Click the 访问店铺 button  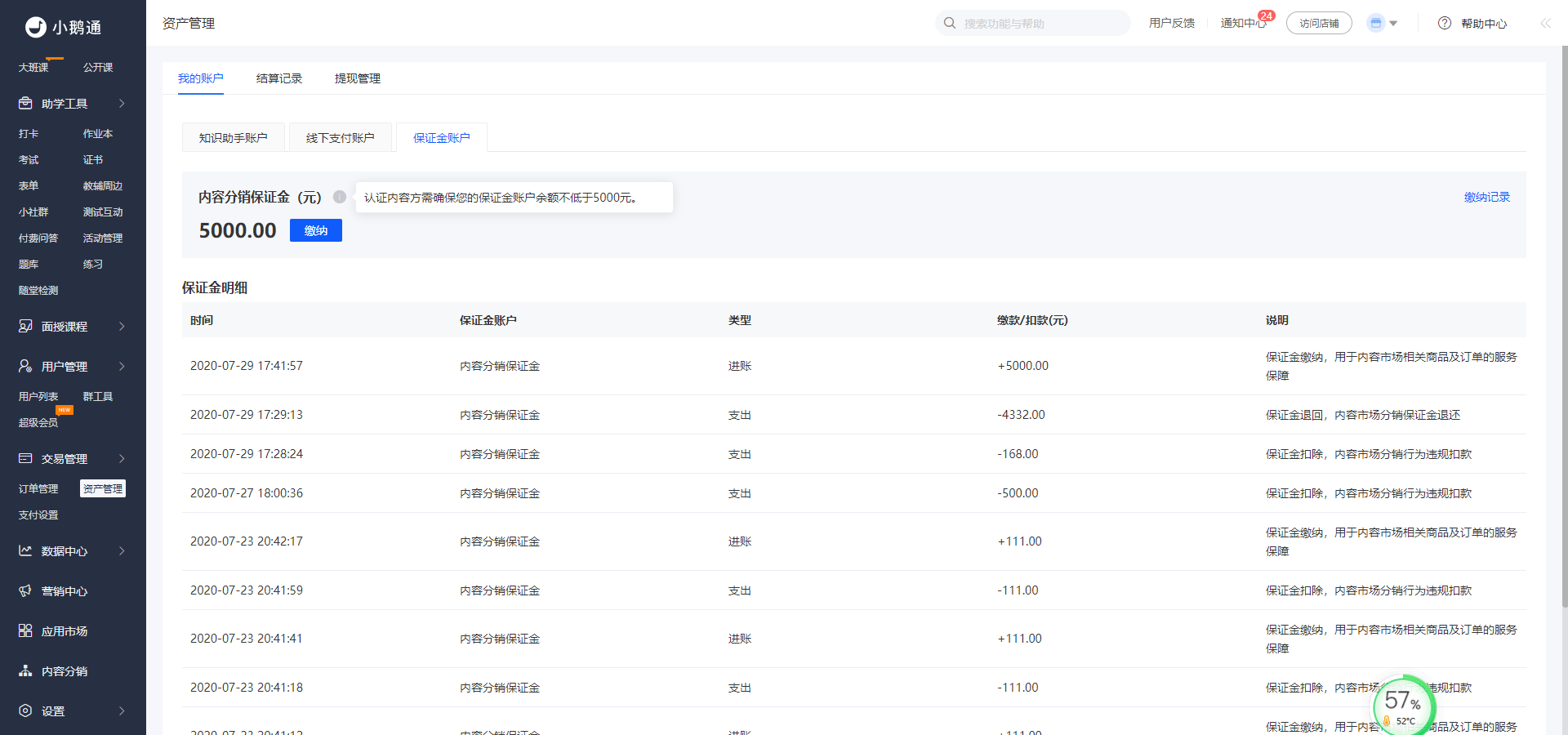[x=1319, y=23]
